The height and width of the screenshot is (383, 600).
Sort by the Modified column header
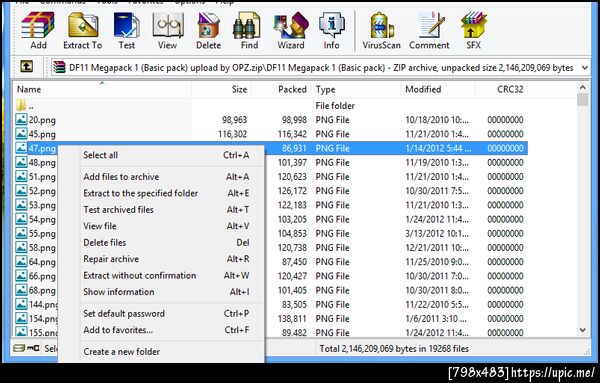tap(438, 89)
